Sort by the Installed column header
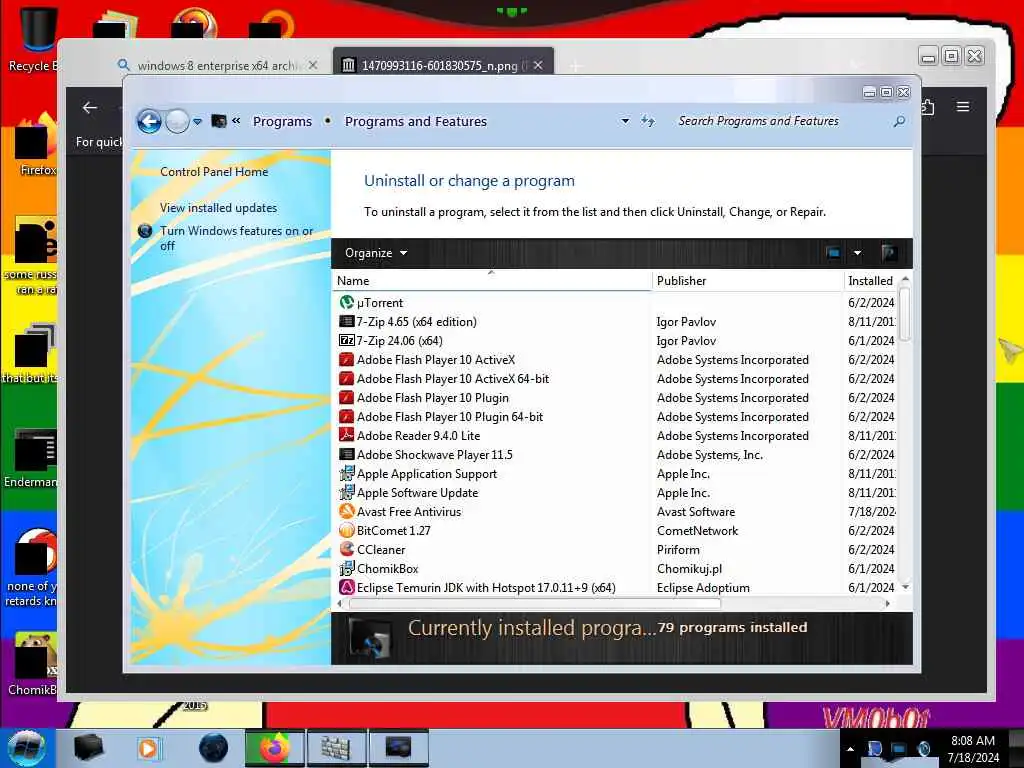Image resolution: width=1024 pixels, height=768 pixels. coord(872,281)
